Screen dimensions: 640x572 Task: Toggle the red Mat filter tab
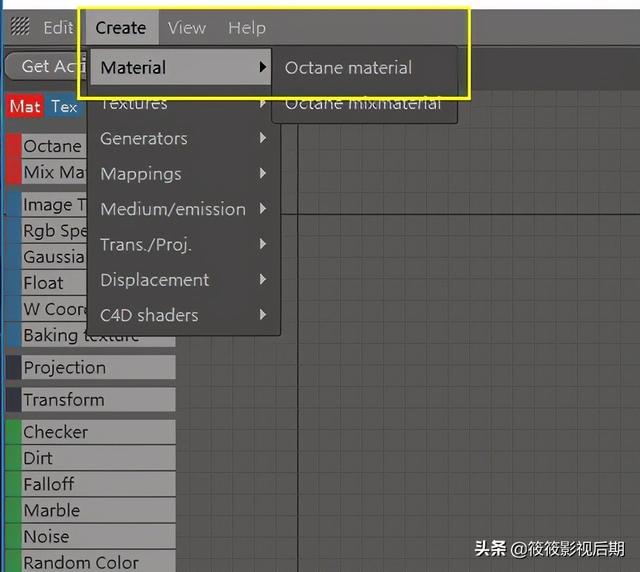tap(25, 106)
